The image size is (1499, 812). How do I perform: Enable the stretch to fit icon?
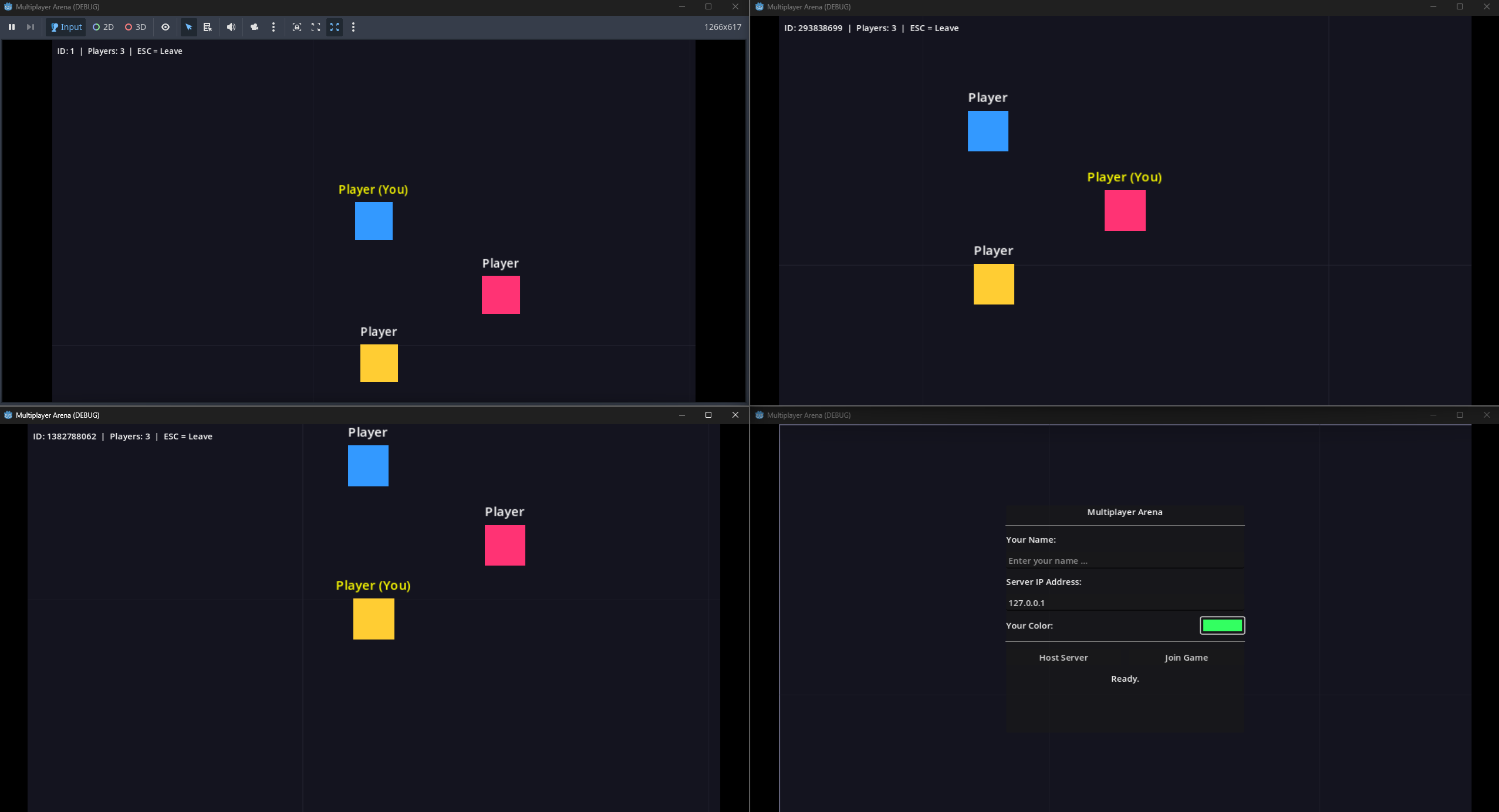335,27
